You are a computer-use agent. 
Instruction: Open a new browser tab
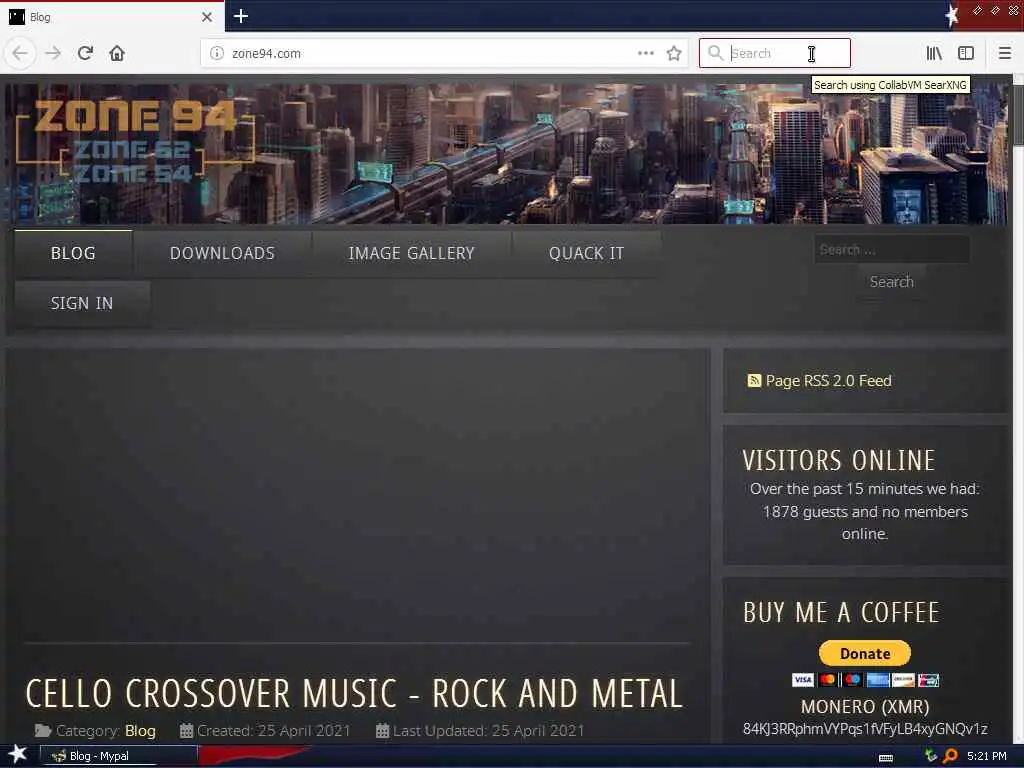tap(241, 16)
